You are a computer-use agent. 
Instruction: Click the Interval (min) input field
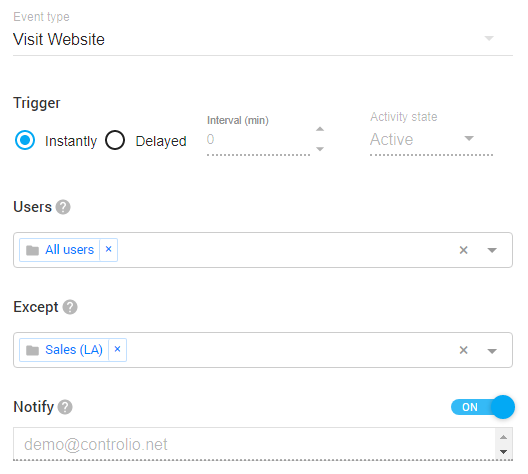[x=258, y=139]
